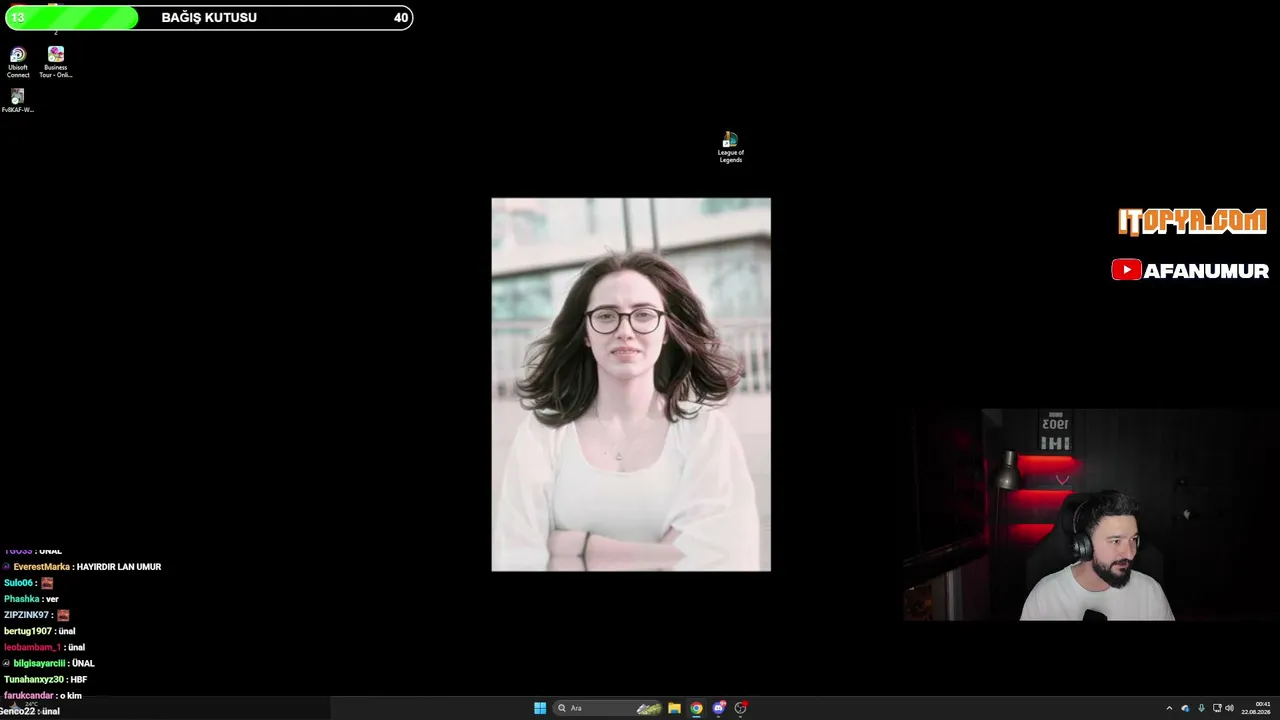Open the volume control in the system tray
The width and height of the screenshot is (1280, 720).
(1229, 708)
